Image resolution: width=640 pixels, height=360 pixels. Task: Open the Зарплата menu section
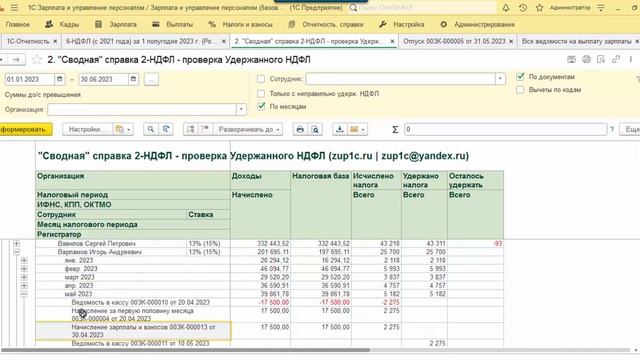click(116, 24)
